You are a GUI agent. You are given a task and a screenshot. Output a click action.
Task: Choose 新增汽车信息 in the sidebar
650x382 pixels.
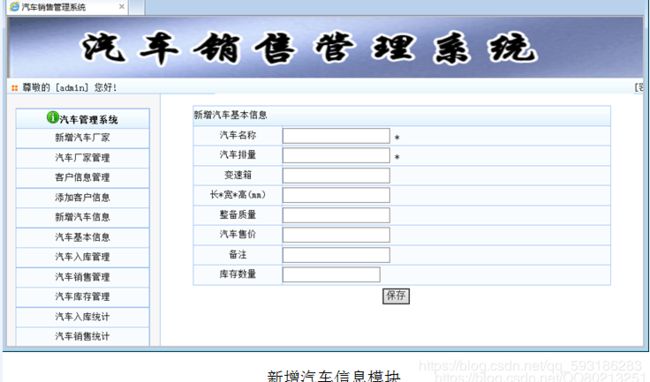82,218
